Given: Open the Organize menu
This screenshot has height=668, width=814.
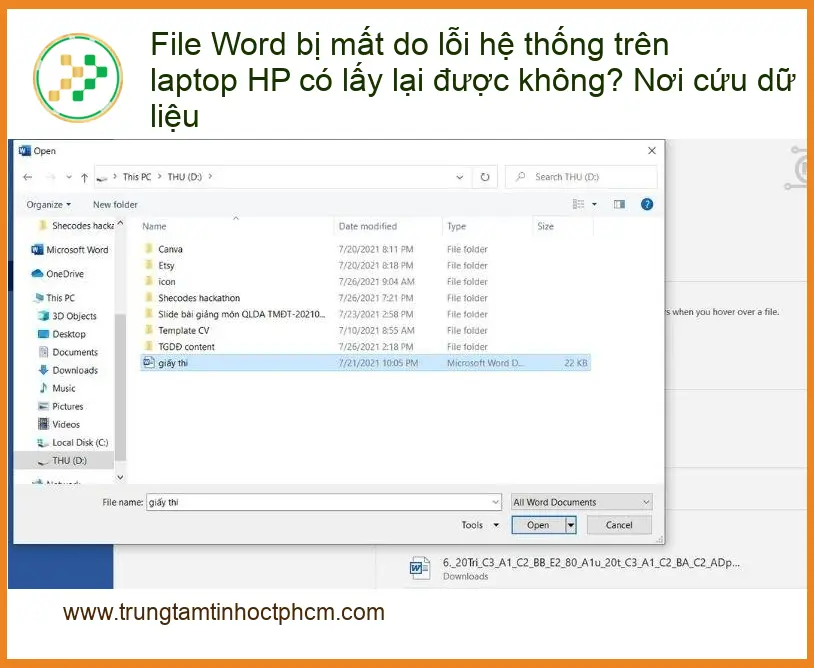Looking at the screenshot, I should pos(48,205).
